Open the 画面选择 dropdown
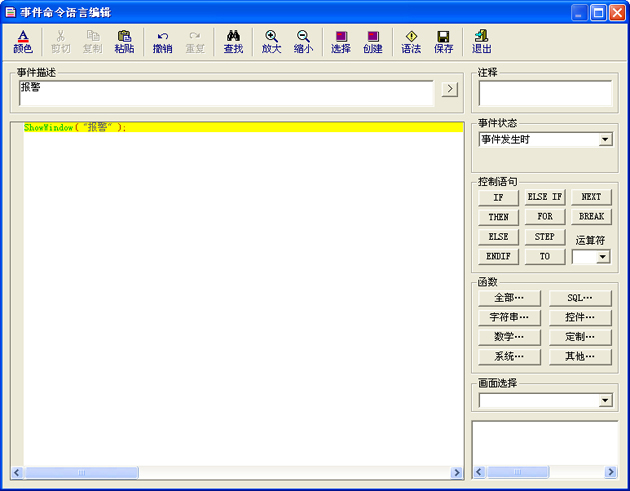The width and height of the screenshot is (630, 491). point(605,400)
